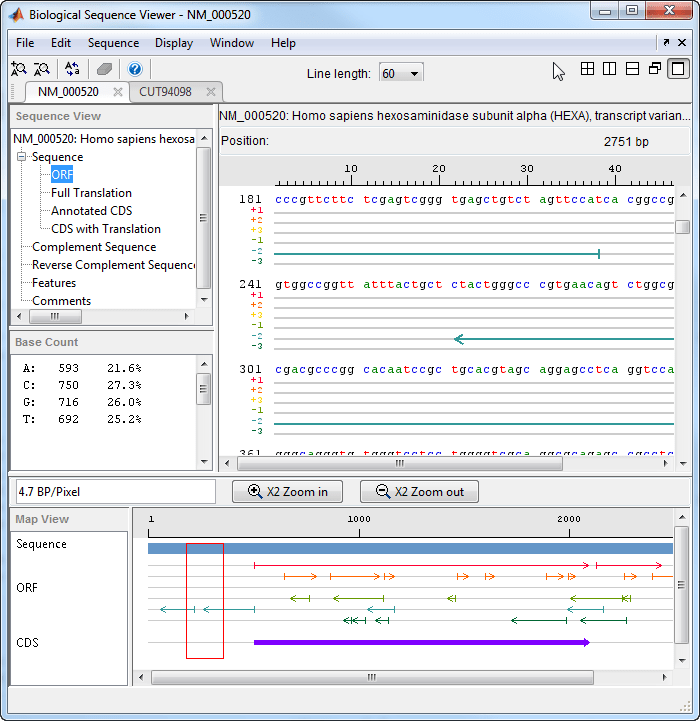Viewport: 700px width, 721px height.
Task: Click the Find ORF search icon
Action: tap(42, 69)
